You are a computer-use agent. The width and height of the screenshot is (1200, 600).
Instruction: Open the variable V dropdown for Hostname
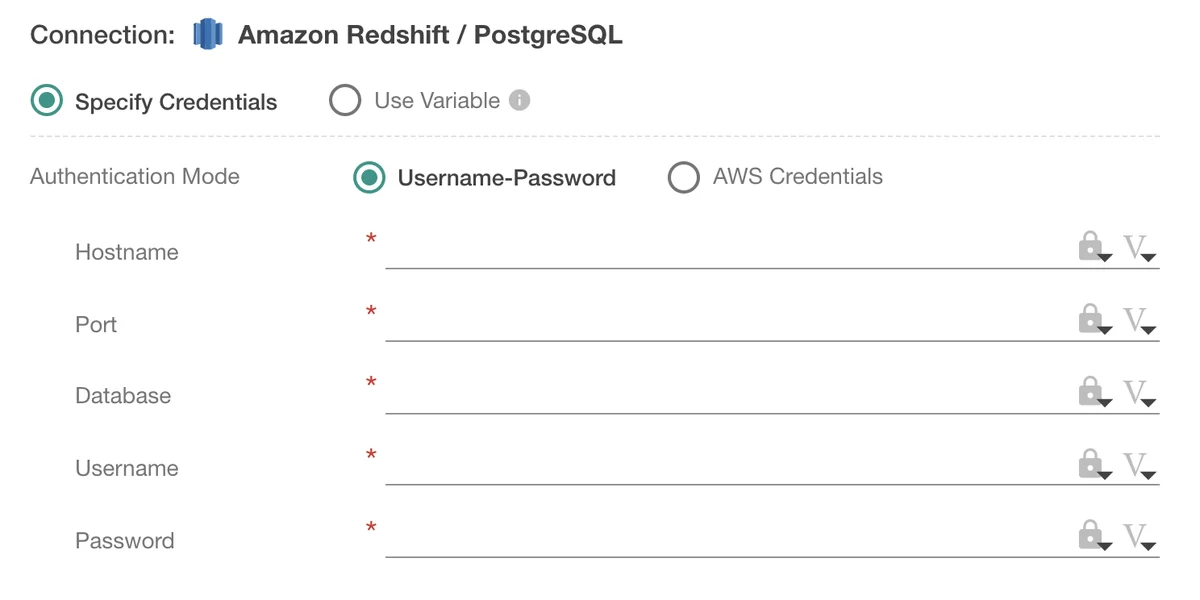(1138, 248)
